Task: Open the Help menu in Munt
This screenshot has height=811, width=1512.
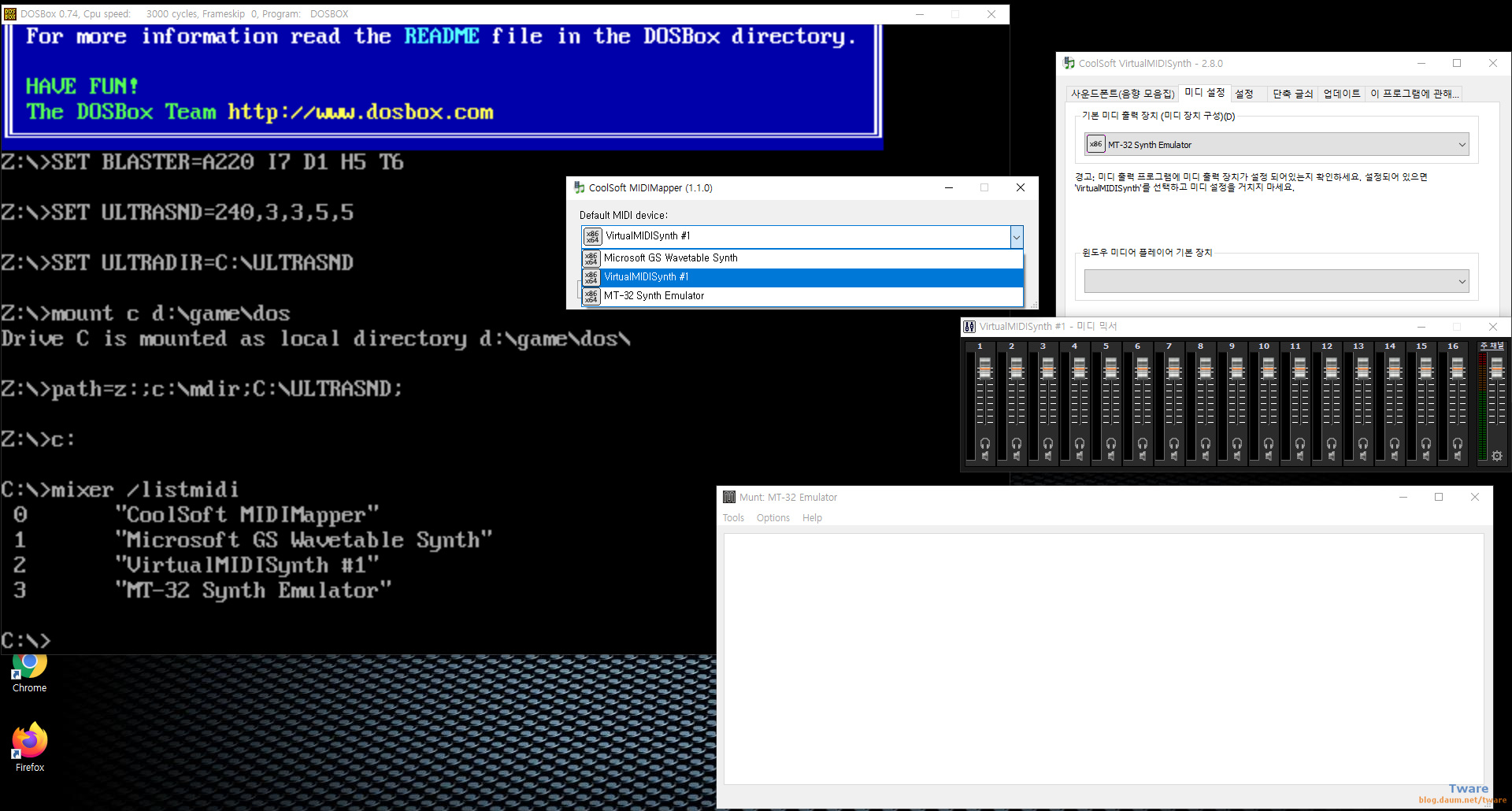Action: pos(812,518)
